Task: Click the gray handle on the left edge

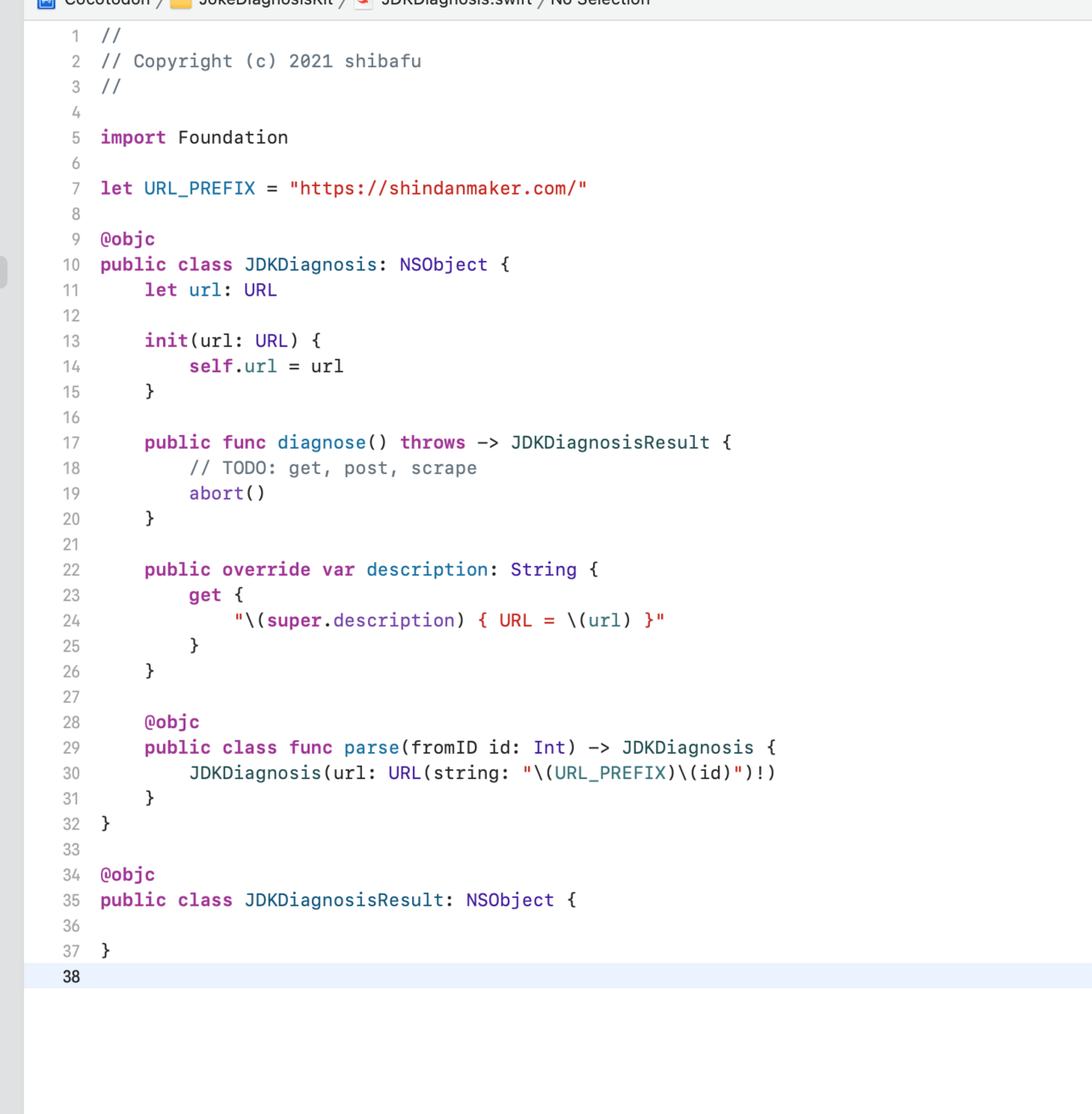Action: pyautogui.click(x=3, y=272)
